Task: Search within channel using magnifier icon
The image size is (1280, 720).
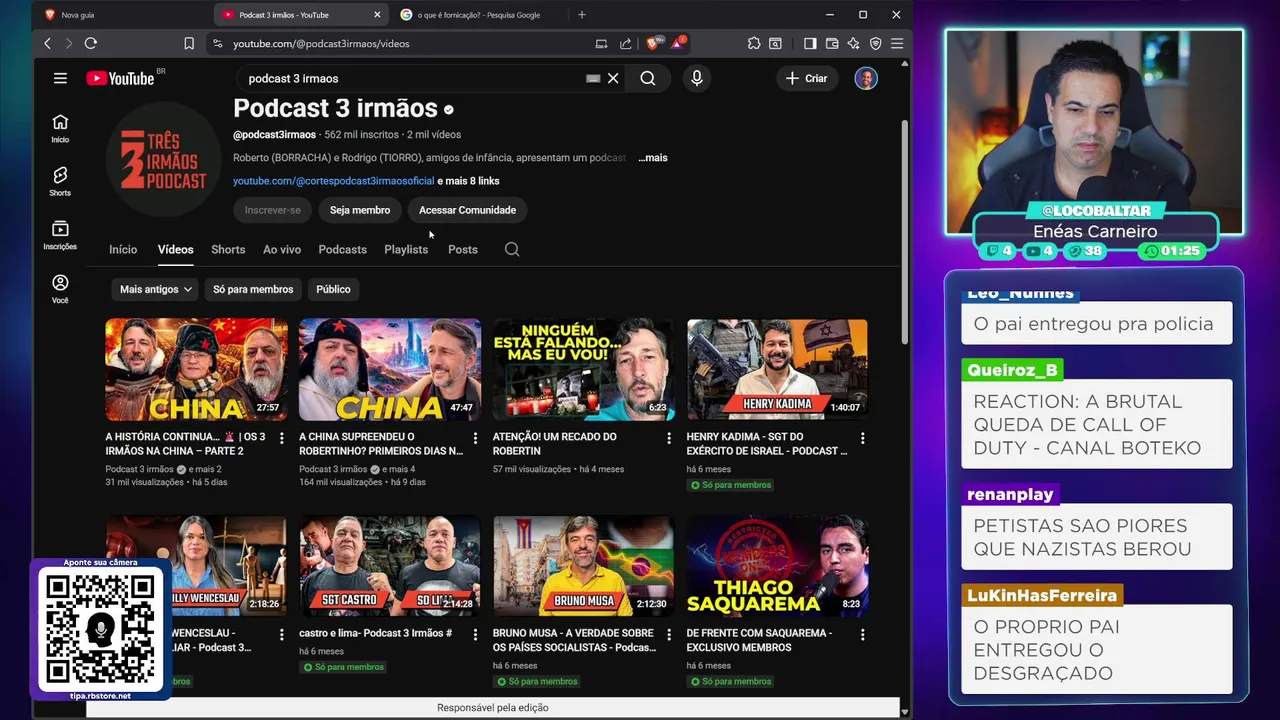Action: 512,249
